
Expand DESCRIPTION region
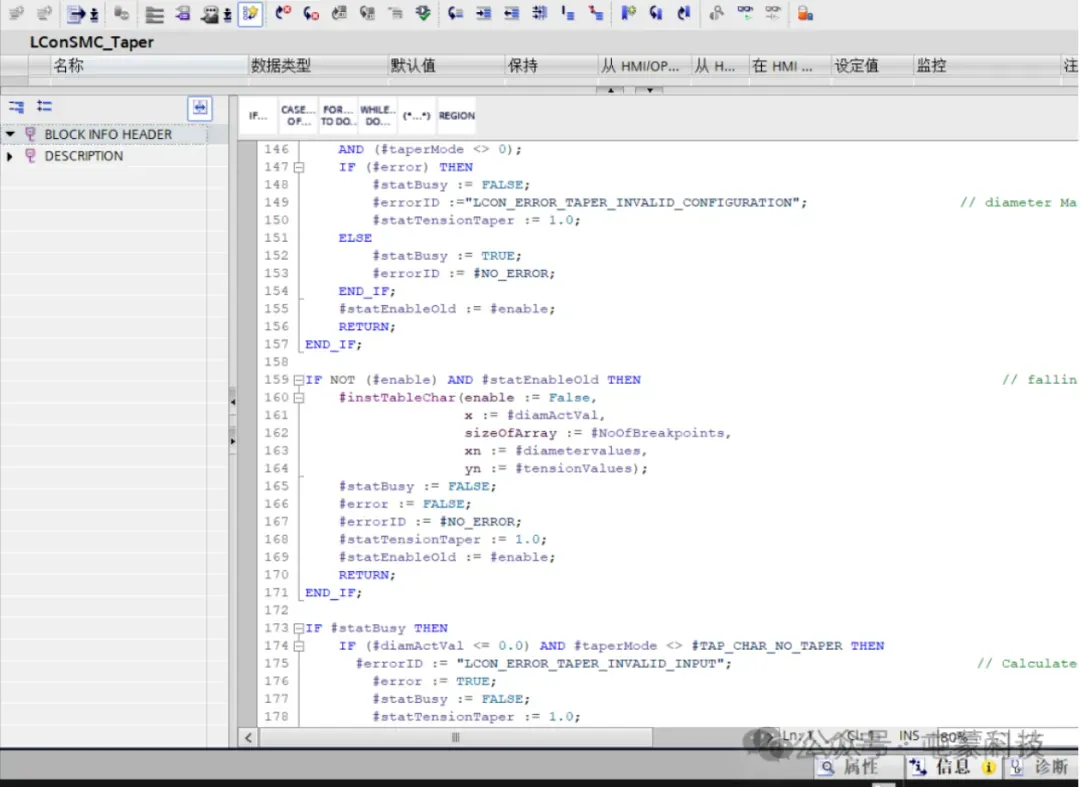(10, 156)
